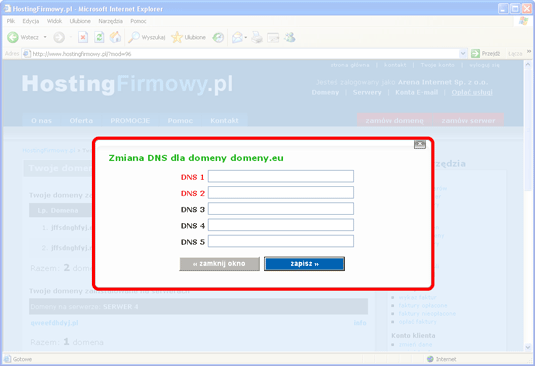
Task: Open the Pomoc menu in menu bar
Action: tap(138, 21)
